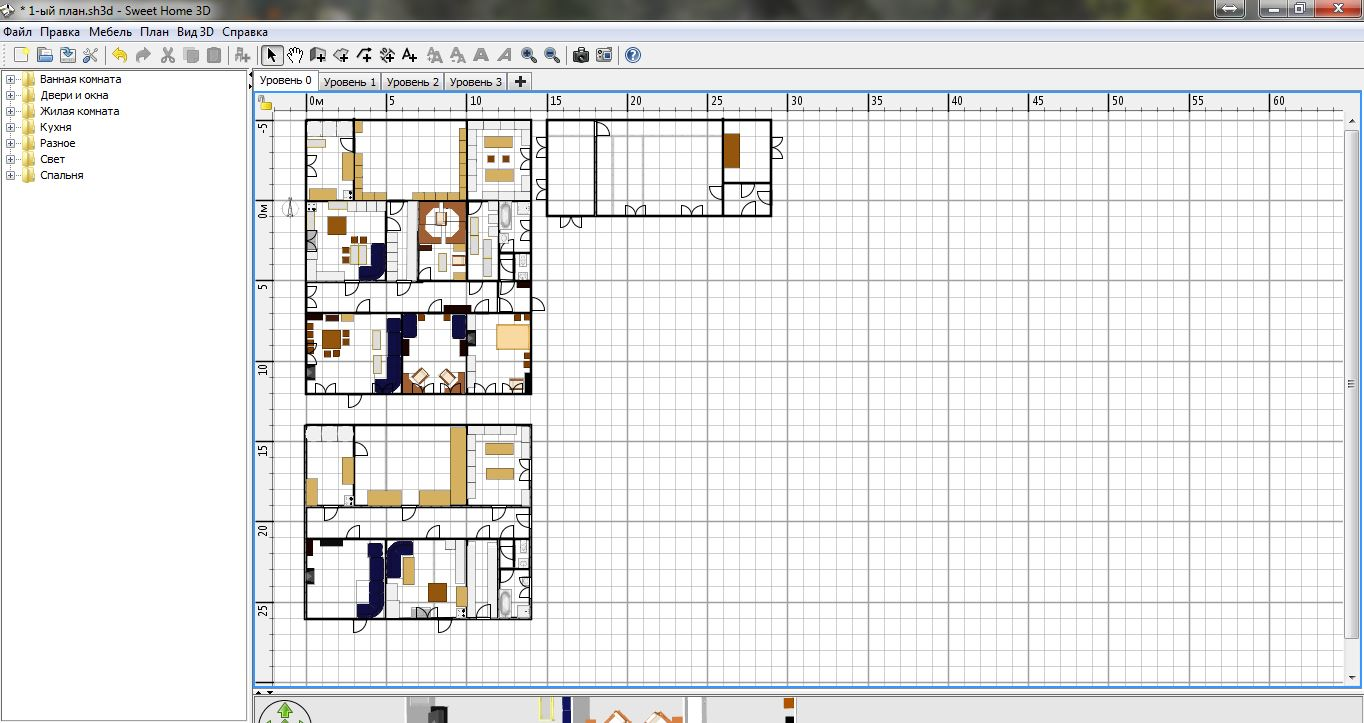Click the lock icon at ruler corner
The image size is (1364, 723).
coord(265,102)
